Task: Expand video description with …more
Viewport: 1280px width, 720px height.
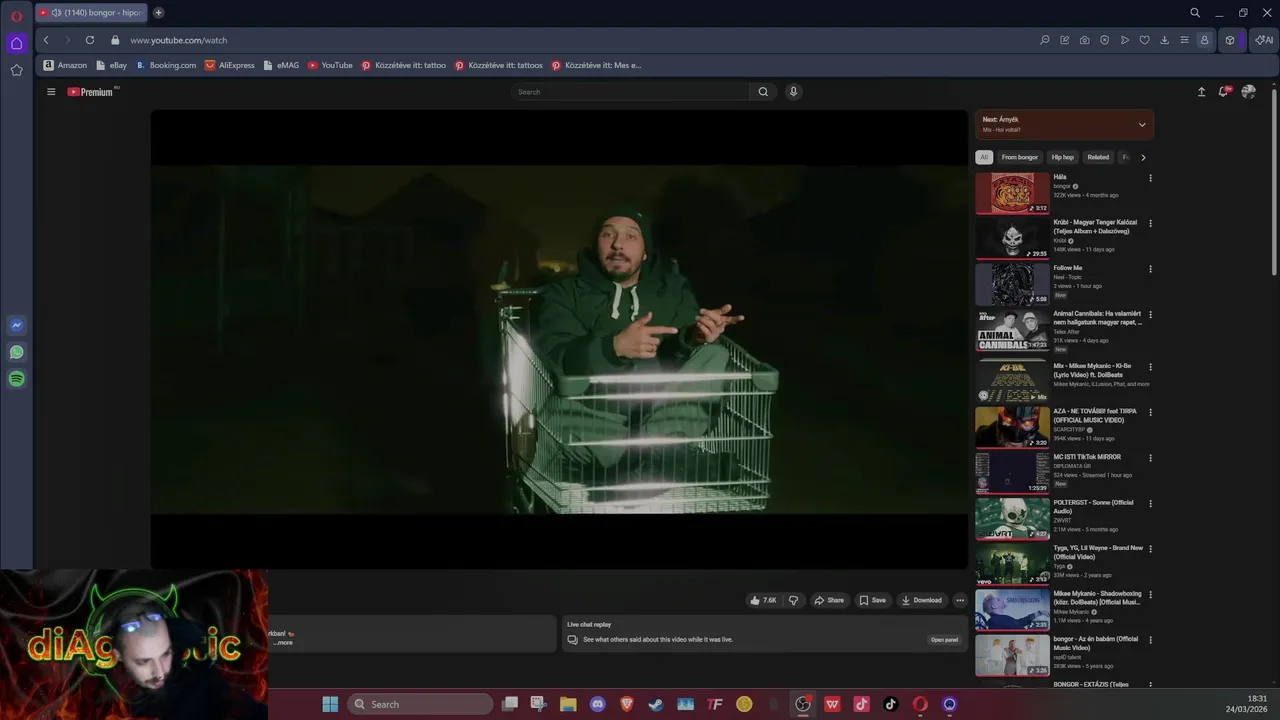Action: 284,643
